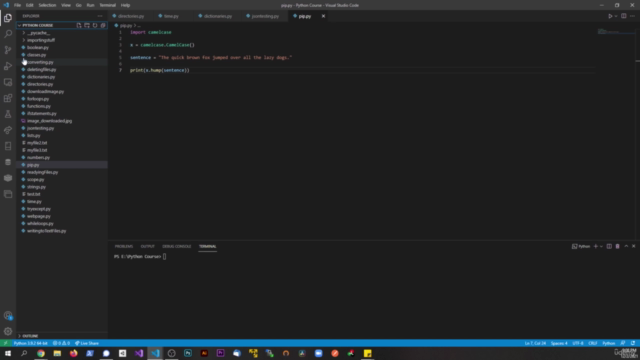The width and height of the screenshot is (640, 360).
Task: Open the Source Control view
Action: (8, 50)
